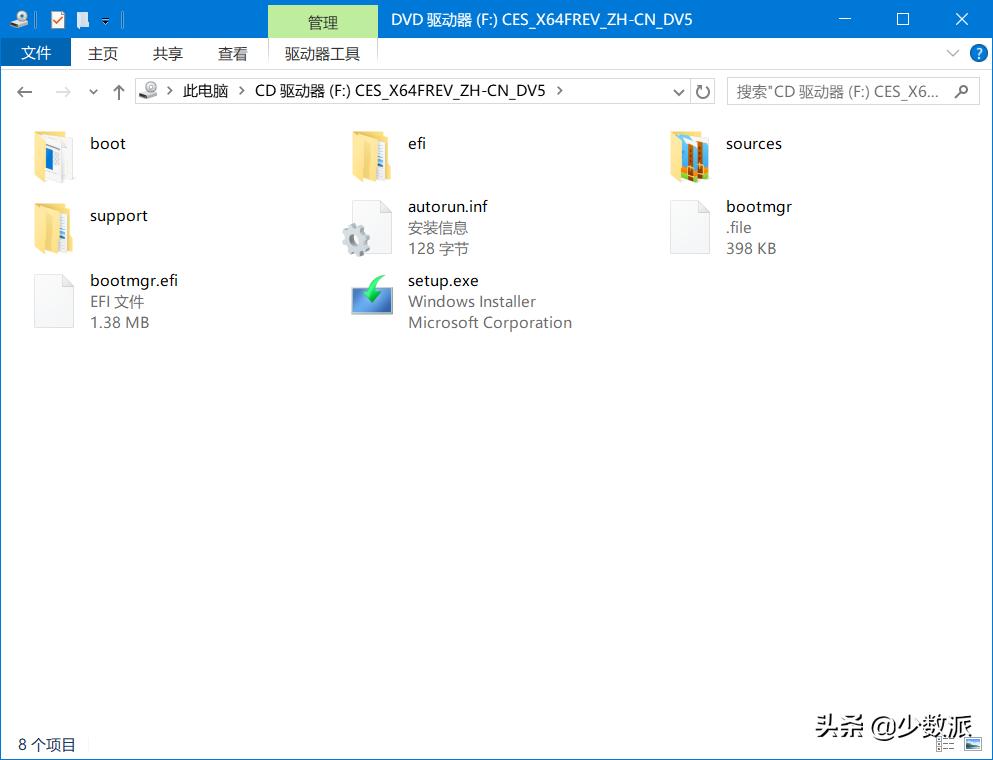Viewport: 993px width, 760px height.
Task: Open the 文件 menu
Action: [x=36, y=53]
